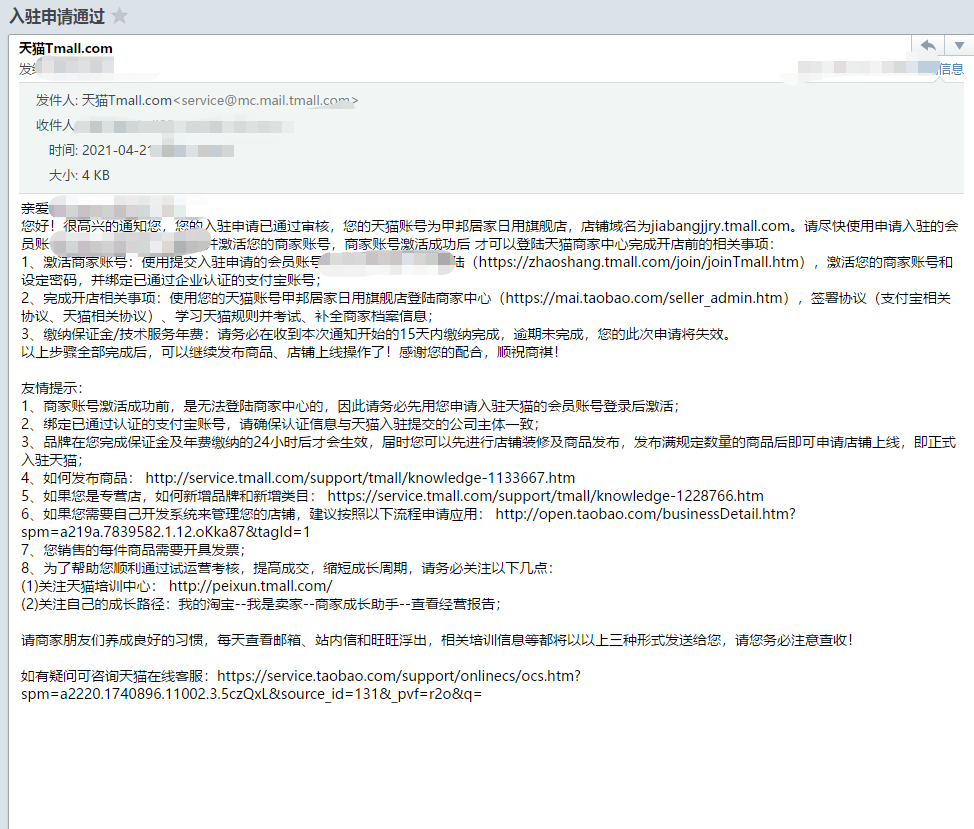Screen dimensions: 974x829
Task: Star the 入驻申请通过 email
Action: (x=119, y=16)
